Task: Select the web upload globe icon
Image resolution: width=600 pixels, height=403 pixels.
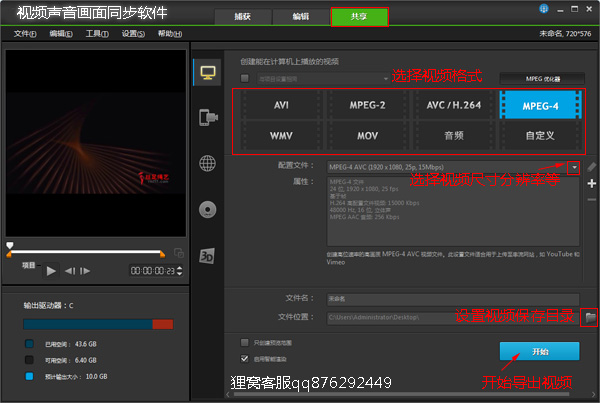Action: point(207,163)
